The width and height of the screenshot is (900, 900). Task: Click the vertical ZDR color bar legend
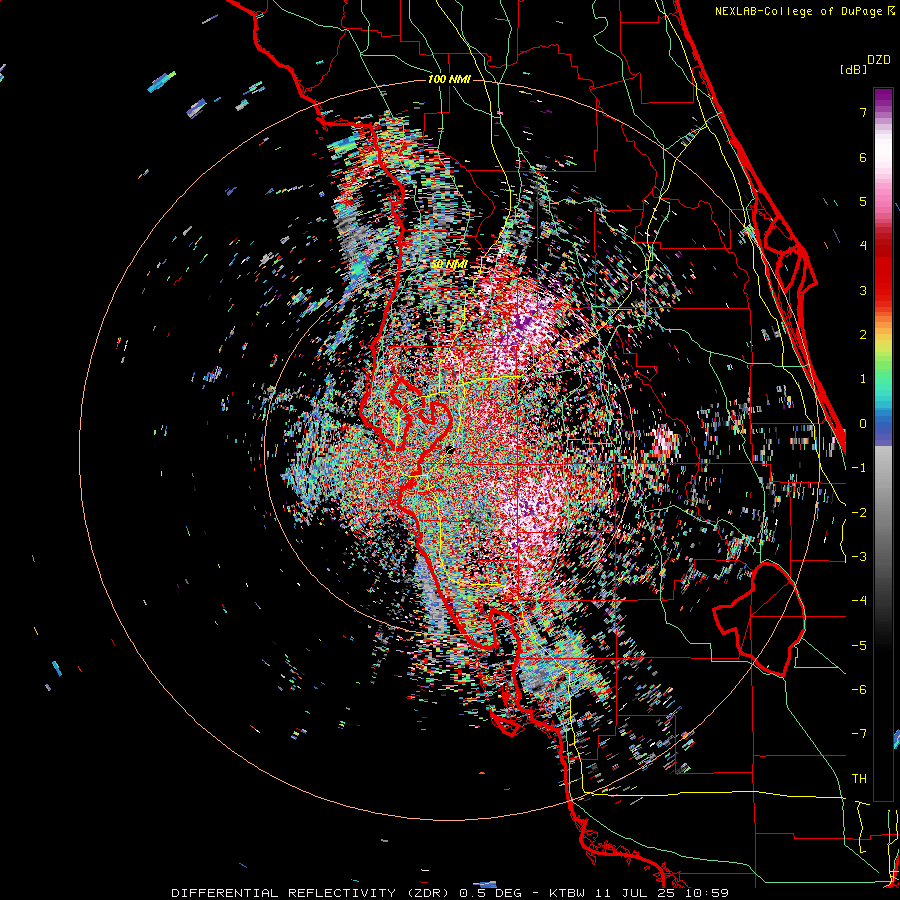[883, 444]
